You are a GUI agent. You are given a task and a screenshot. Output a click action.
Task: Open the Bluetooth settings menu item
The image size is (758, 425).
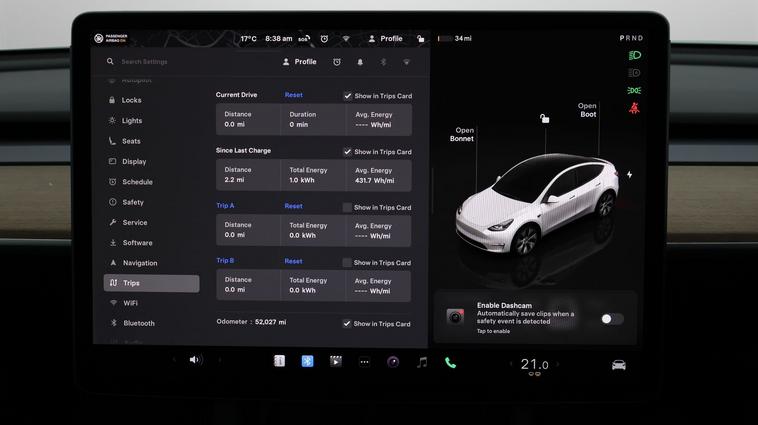pyautogui.click(x=139, y=323)
